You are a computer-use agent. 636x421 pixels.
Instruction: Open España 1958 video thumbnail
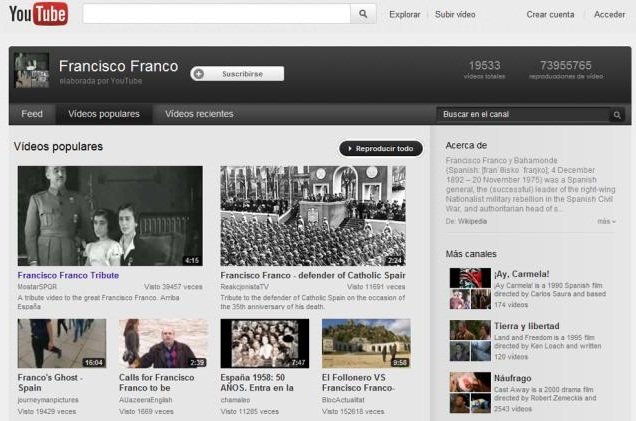(264, 344)
